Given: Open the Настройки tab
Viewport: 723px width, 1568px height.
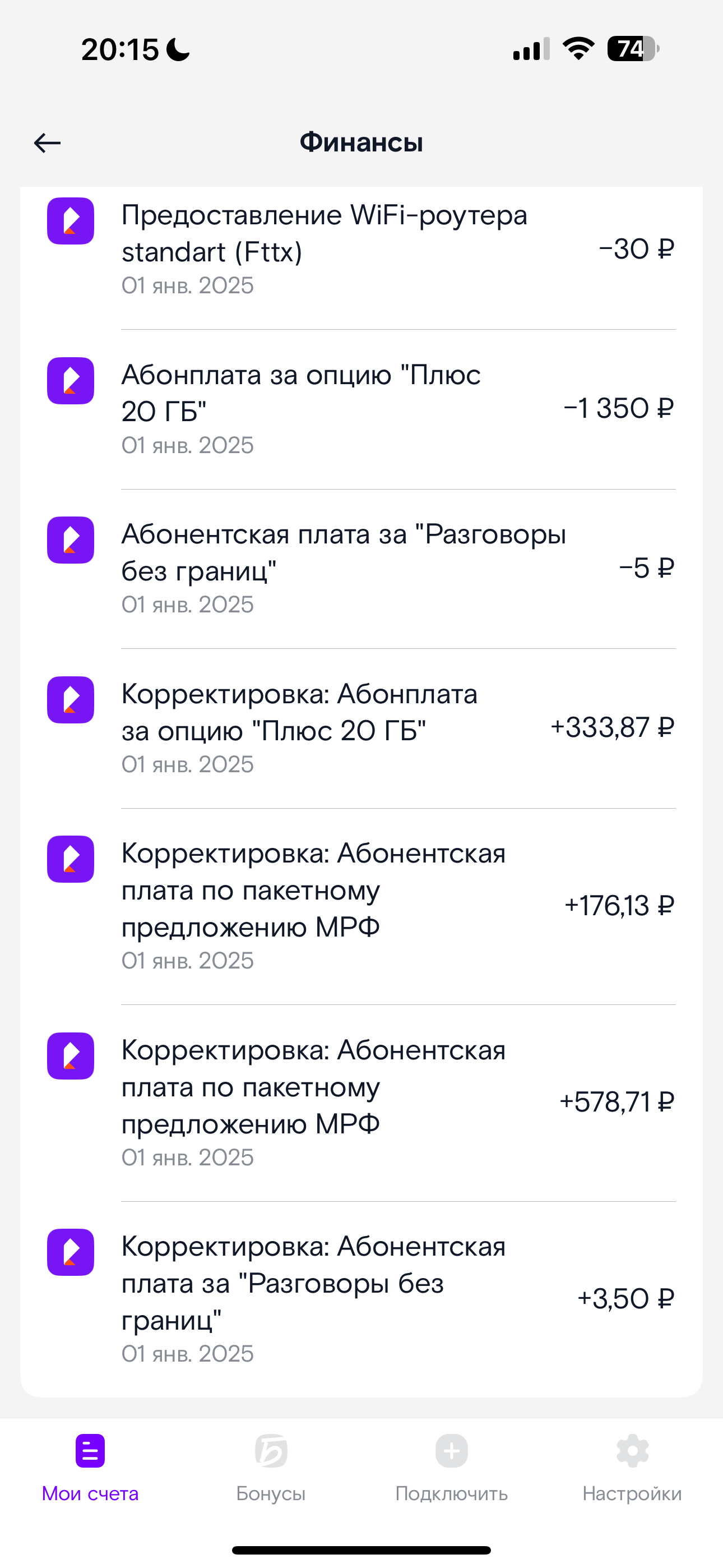Looking at the screenshot, I should click(x=632, y=1468).
